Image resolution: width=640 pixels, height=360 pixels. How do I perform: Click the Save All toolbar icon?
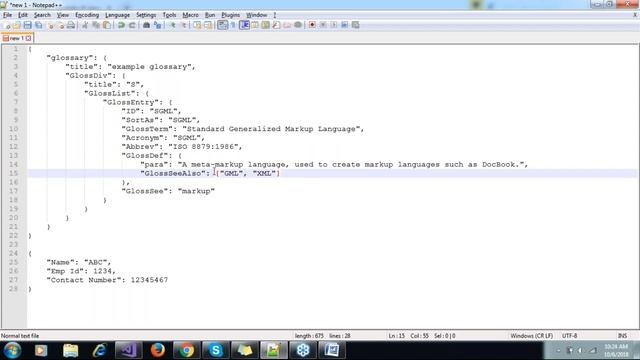click(x=38, y=25)
